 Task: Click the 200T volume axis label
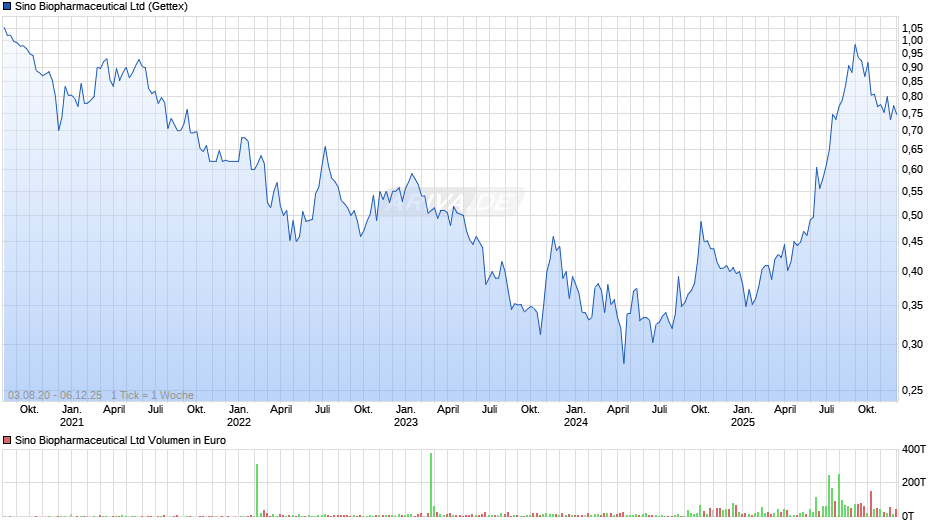[914, 482]
